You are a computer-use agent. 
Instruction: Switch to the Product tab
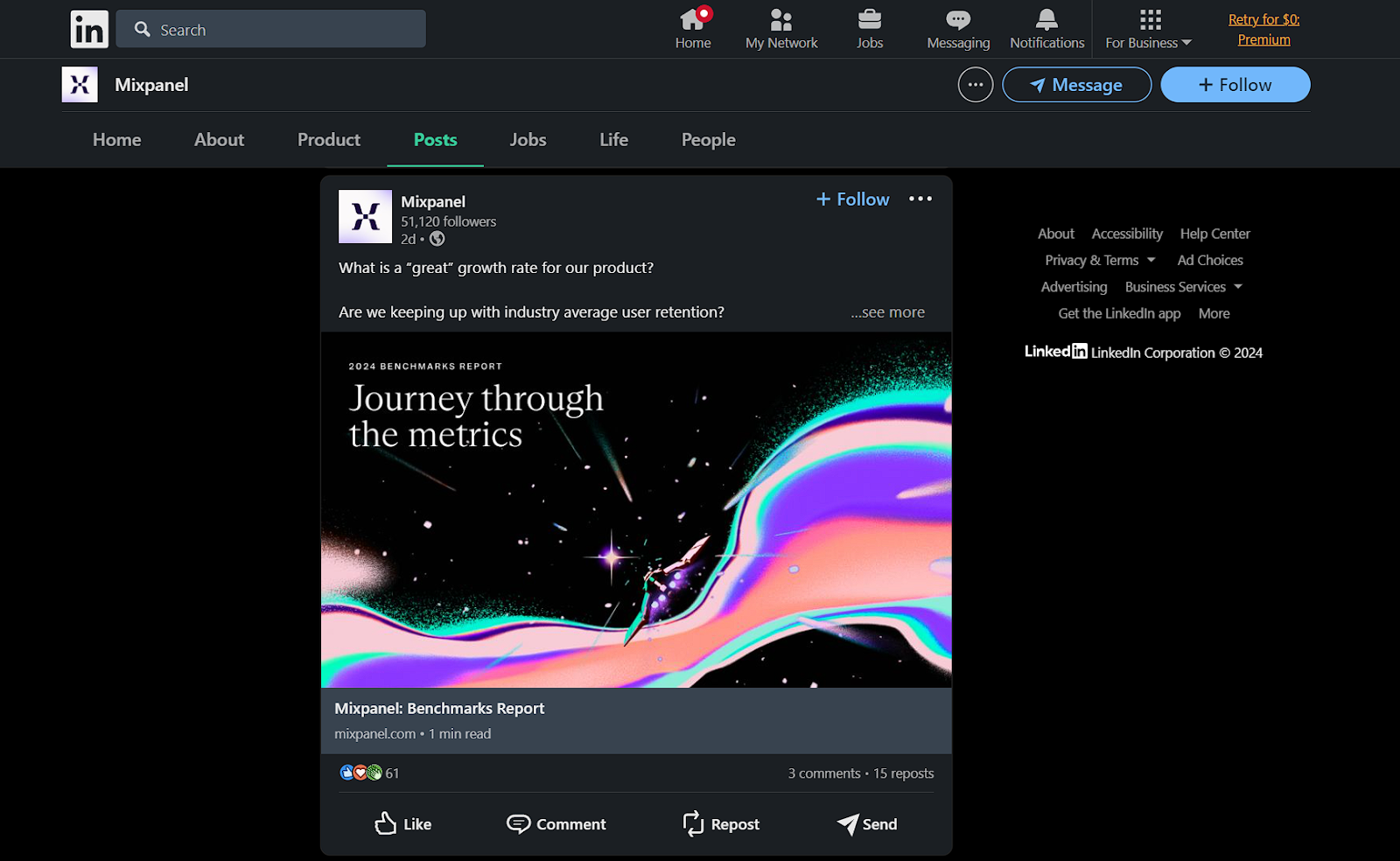coord(329,140)
